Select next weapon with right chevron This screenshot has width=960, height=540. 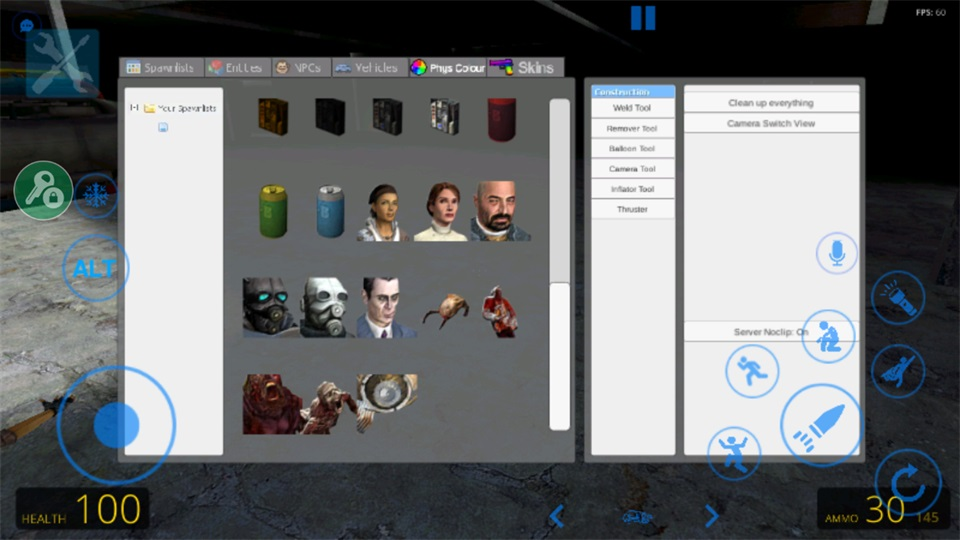[x=711, y=516]
